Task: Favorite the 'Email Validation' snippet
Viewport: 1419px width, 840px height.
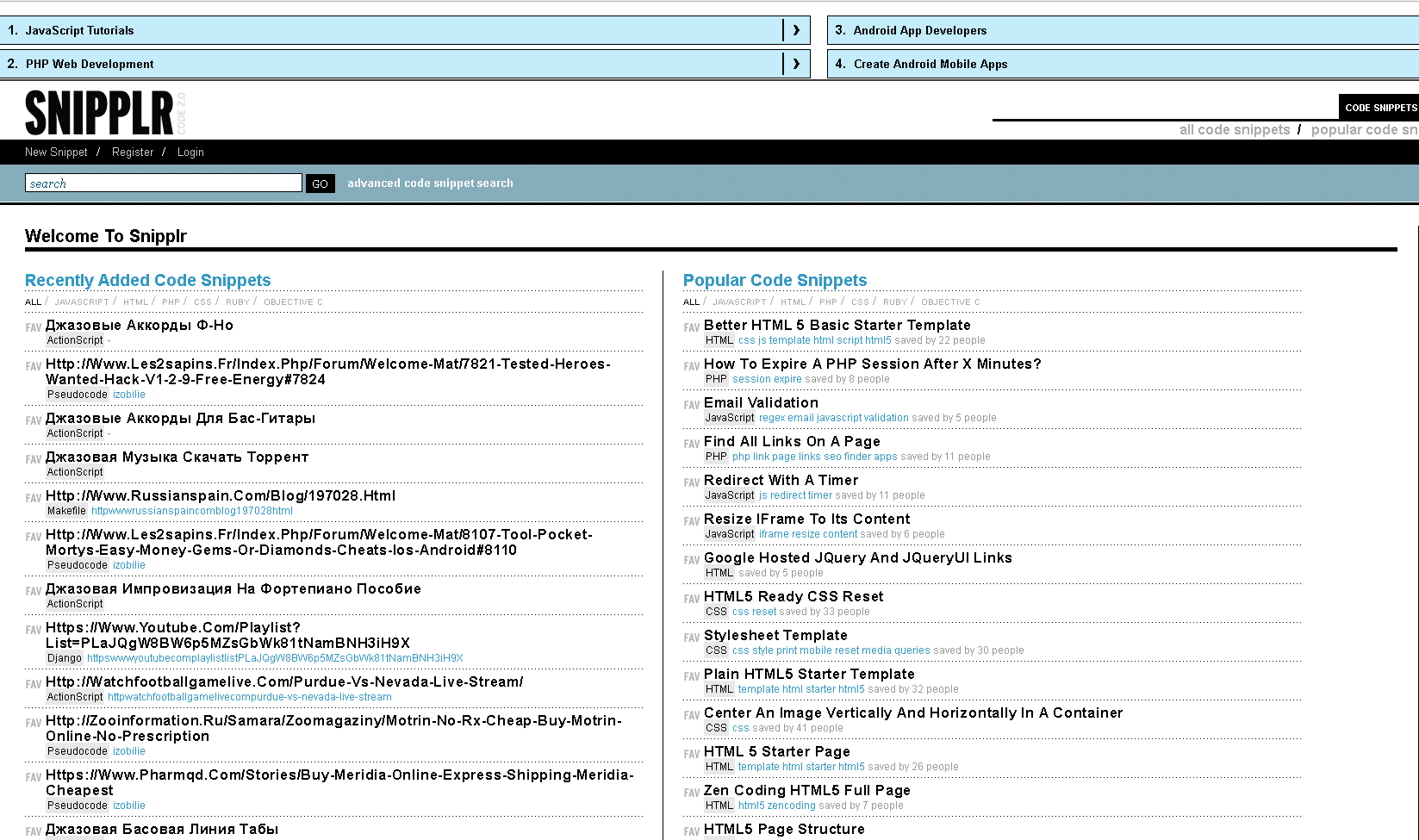Action: click(x=691, y=405)
